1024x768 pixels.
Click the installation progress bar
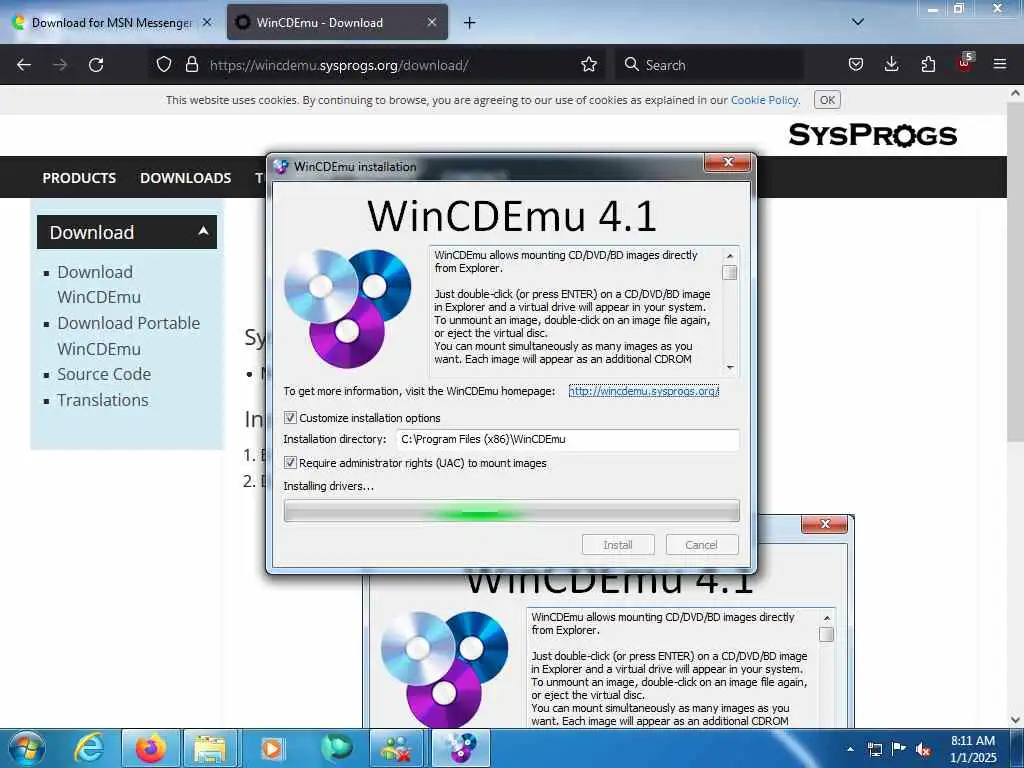point(511,511)
